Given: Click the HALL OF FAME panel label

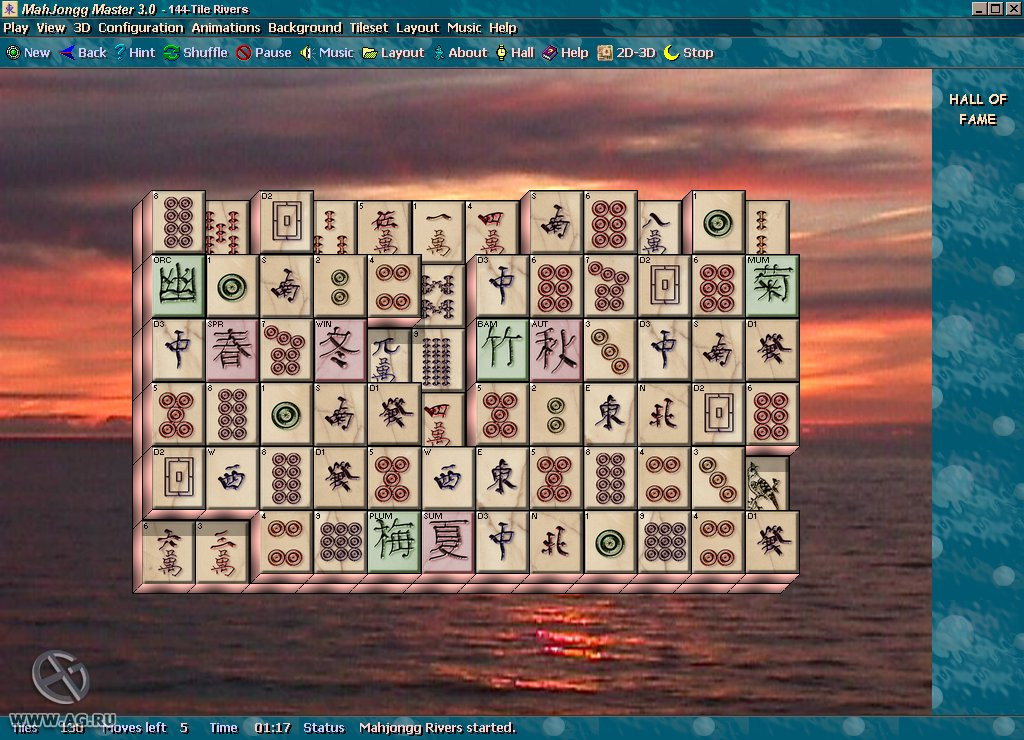Looking at the screenshot, I should pos(978,109).
